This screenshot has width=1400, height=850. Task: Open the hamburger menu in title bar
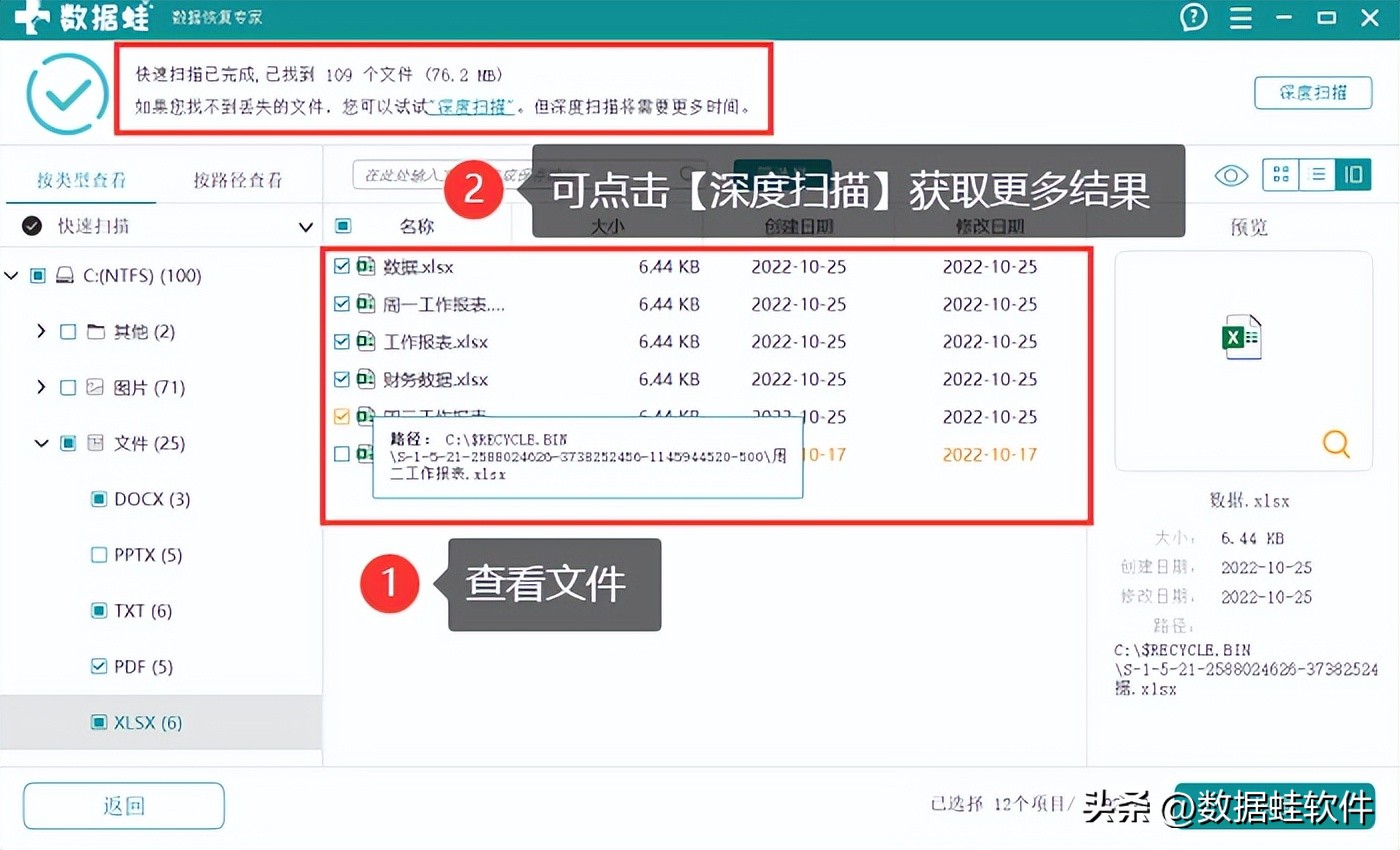click(x=1241, y=17)
